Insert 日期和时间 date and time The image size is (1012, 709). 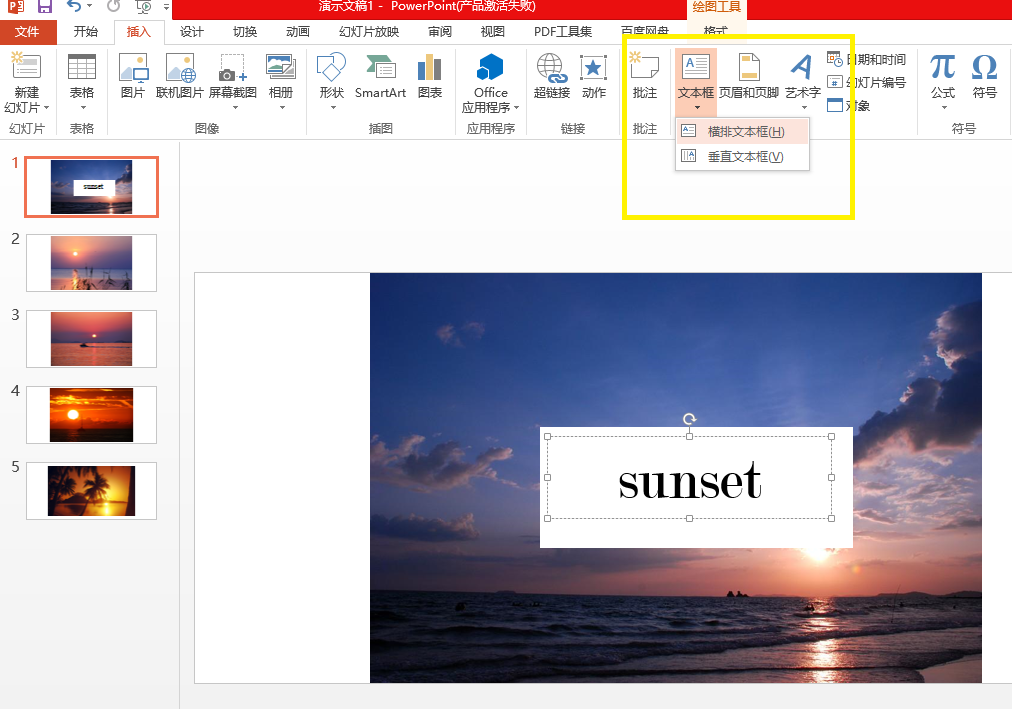click(866, 59)
